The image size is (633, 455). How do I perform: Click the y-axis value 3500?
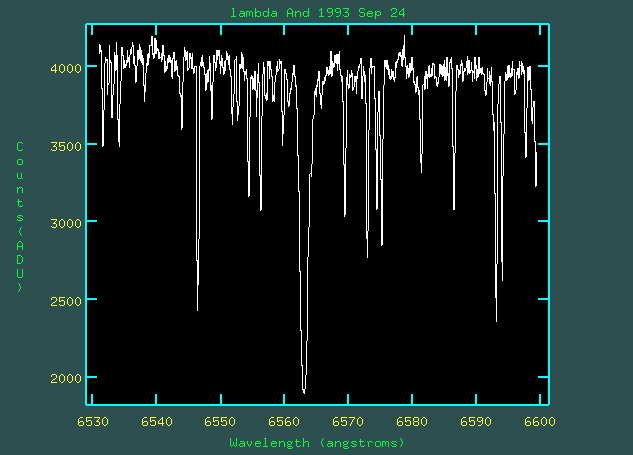point(66,146)
